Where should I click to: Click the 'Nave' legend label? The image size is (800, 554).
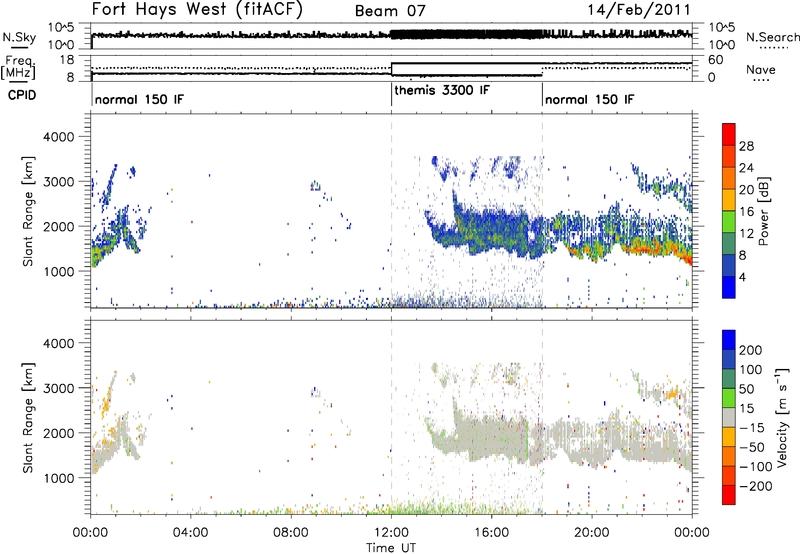(x=761, y=70)
